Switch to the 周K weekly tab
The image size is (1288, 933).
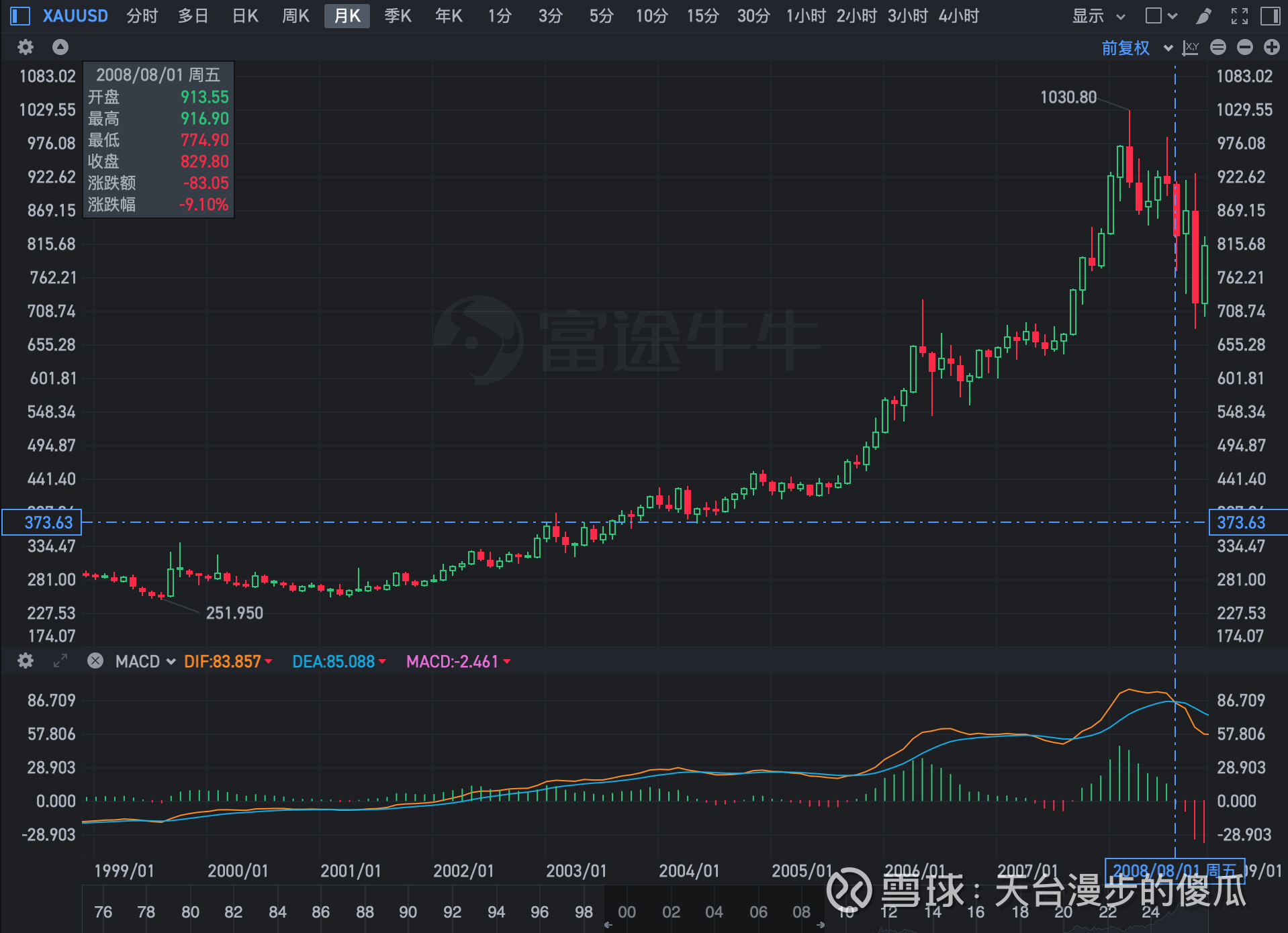click(x=295, y=16)
